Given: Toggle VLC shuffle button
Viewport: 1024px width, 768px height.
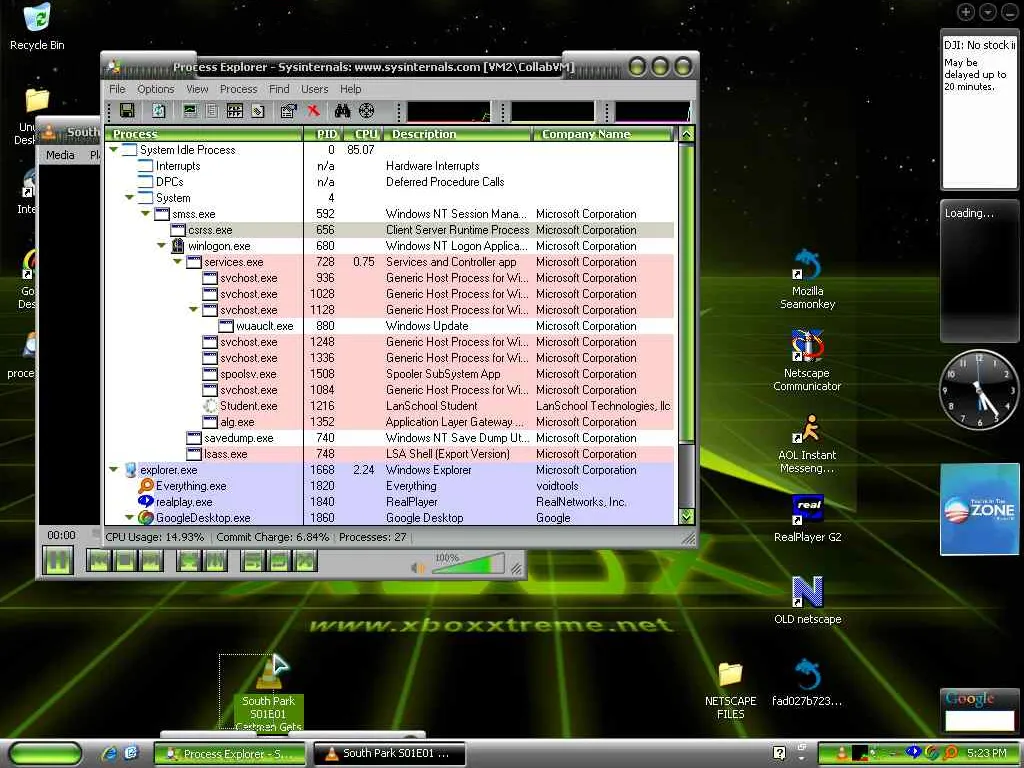Looking at the screenshot, I should coord(305,560).
